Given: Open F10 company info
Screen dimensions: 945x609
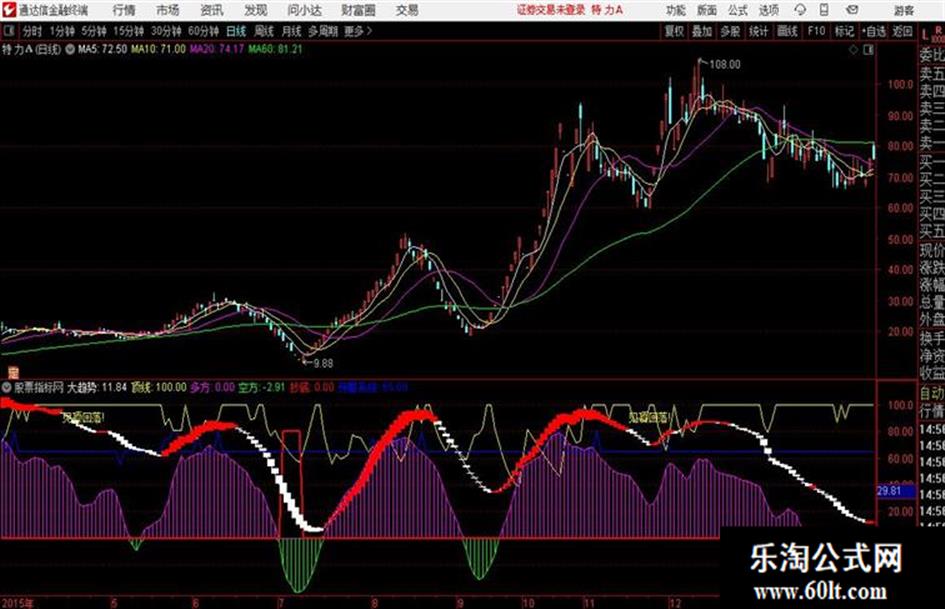Looking at the screenshot, I should pos(816,31).
